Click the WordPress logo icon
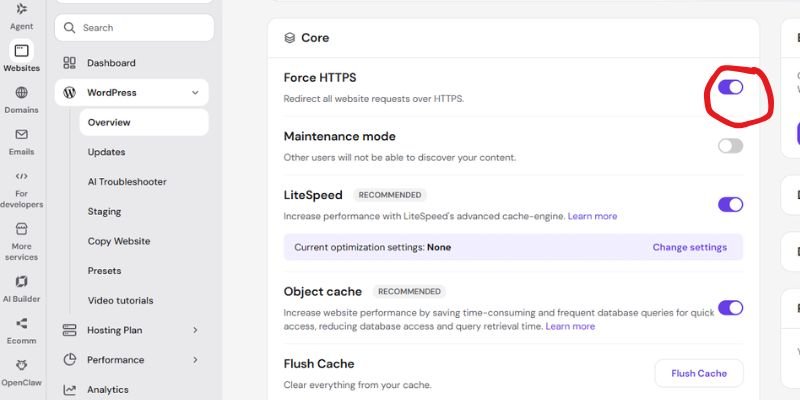800x400 pixels. point(69,92)
